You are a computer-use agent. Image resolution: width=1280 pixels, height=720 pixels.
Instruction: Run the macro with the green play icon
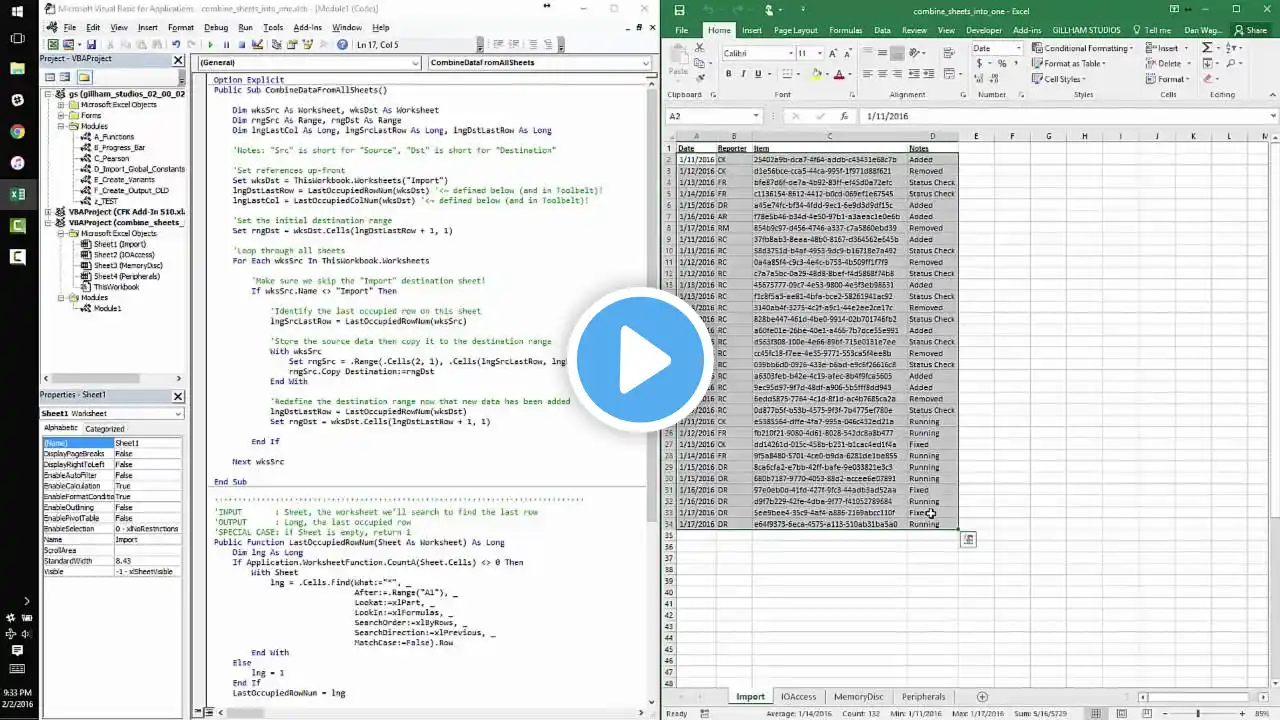(x=210, y=45)
